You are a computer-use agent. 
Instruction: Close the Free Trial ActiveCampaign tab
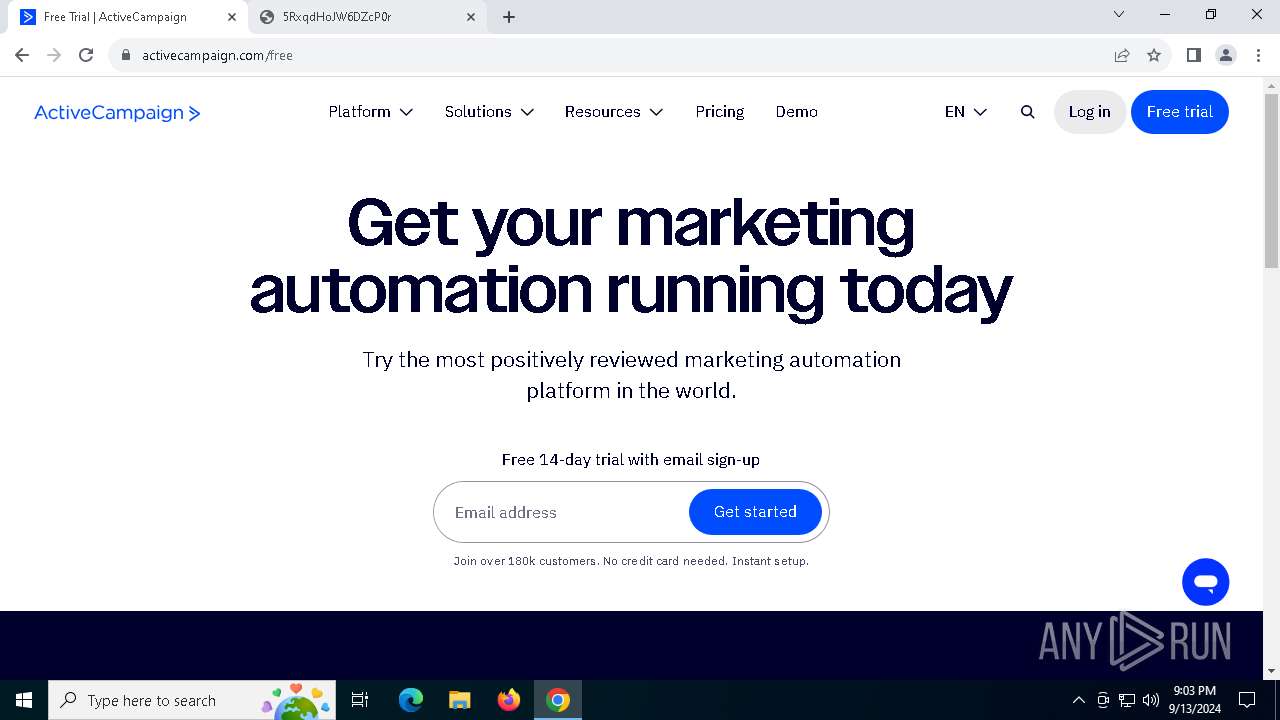(232, 17)
